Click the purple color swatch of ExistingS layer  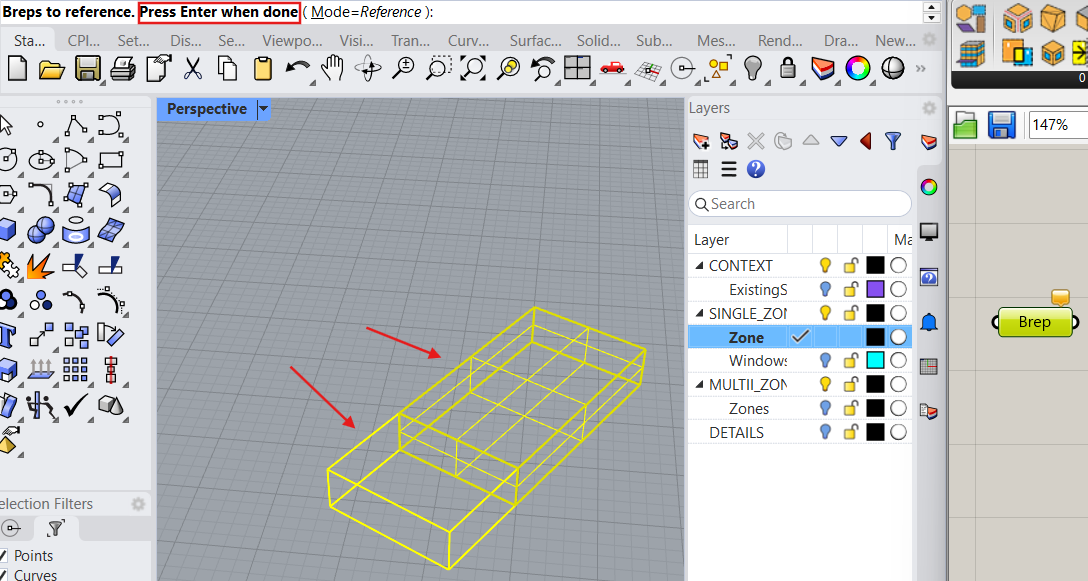click(x=875, y=289)
